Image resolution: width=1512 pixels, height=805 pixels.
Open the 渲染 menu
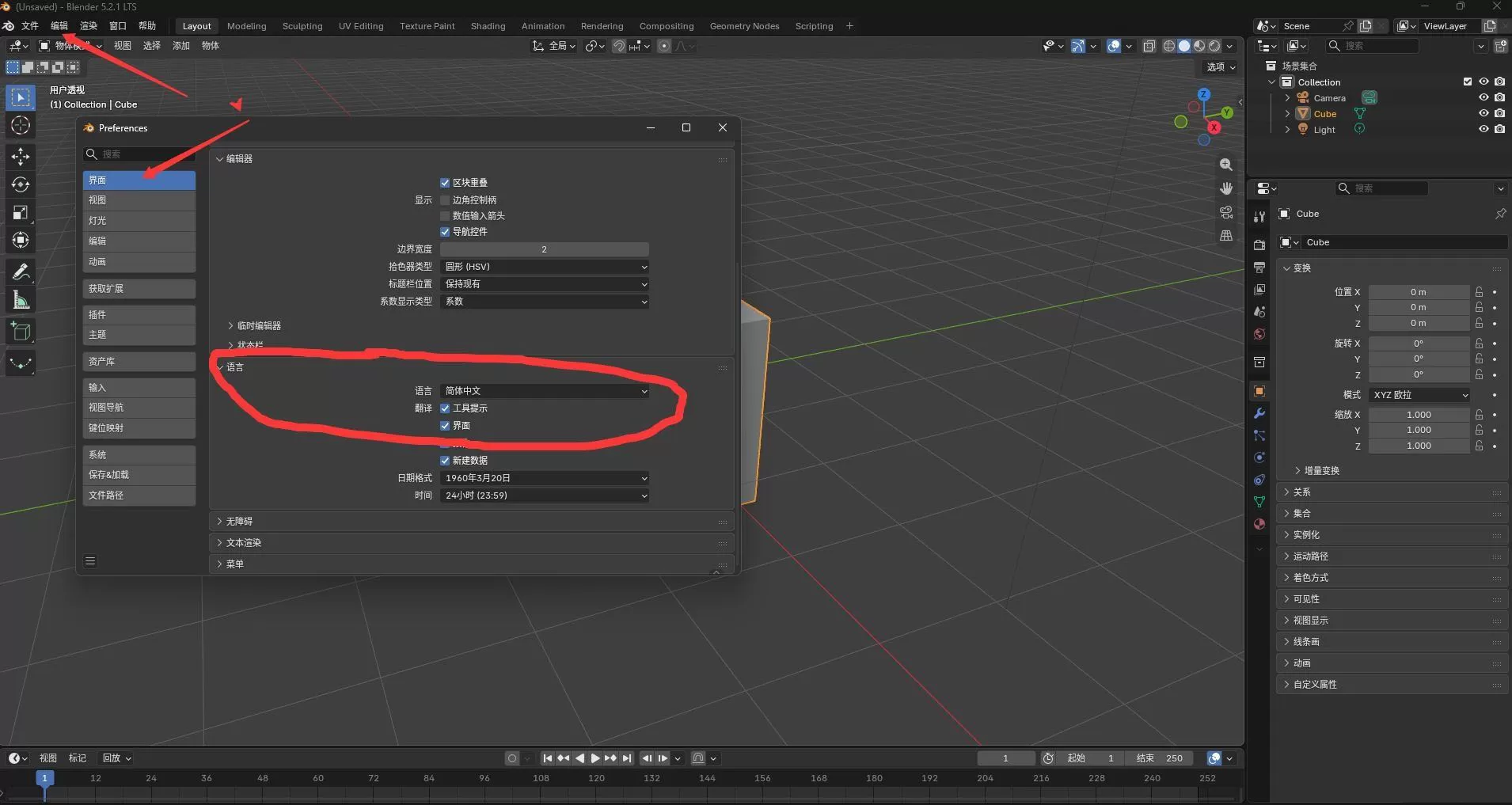pyautogui.click(x=89, y=26)
